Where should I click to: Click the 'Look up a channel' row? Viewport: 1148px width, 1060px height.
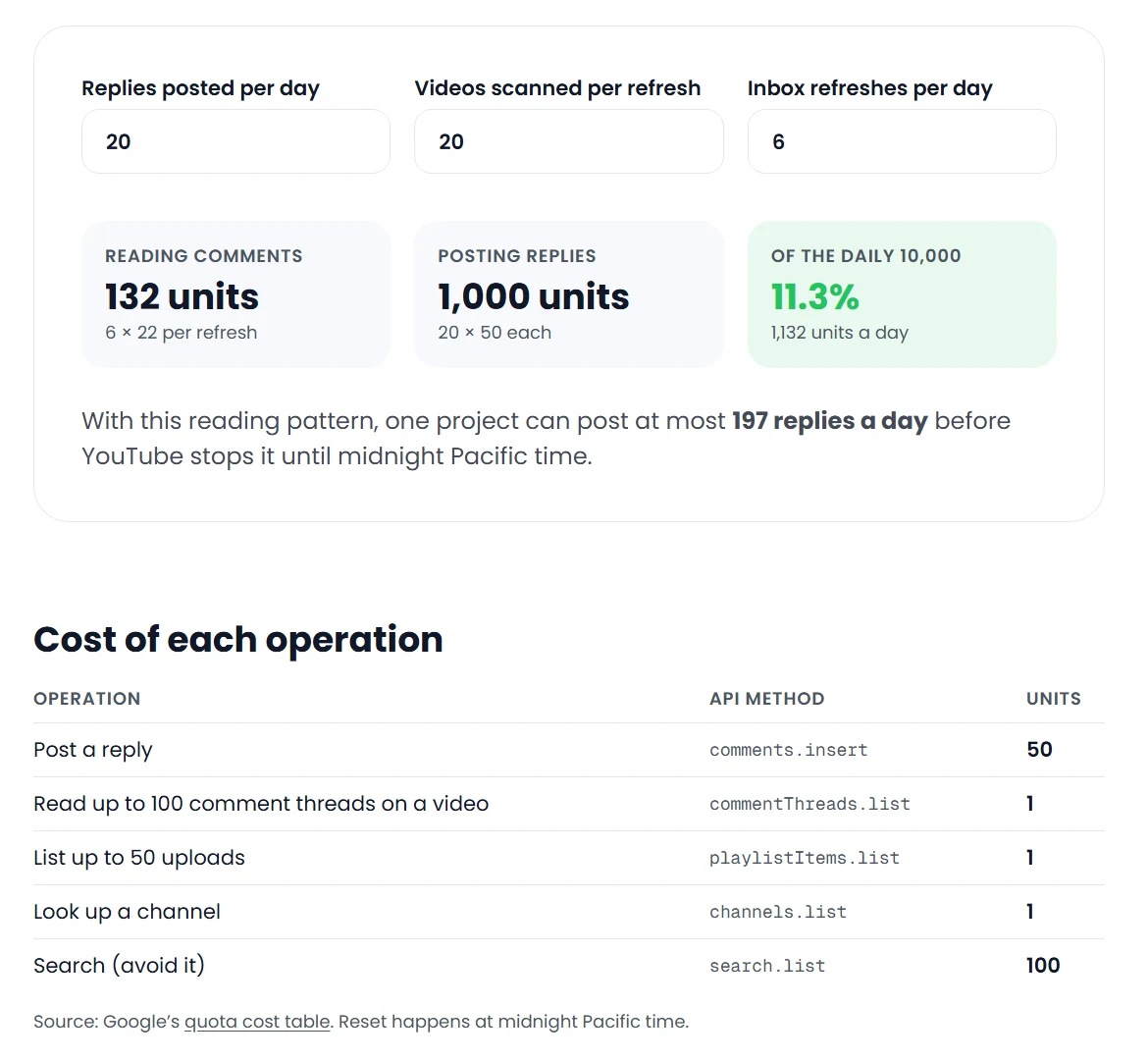569,912
